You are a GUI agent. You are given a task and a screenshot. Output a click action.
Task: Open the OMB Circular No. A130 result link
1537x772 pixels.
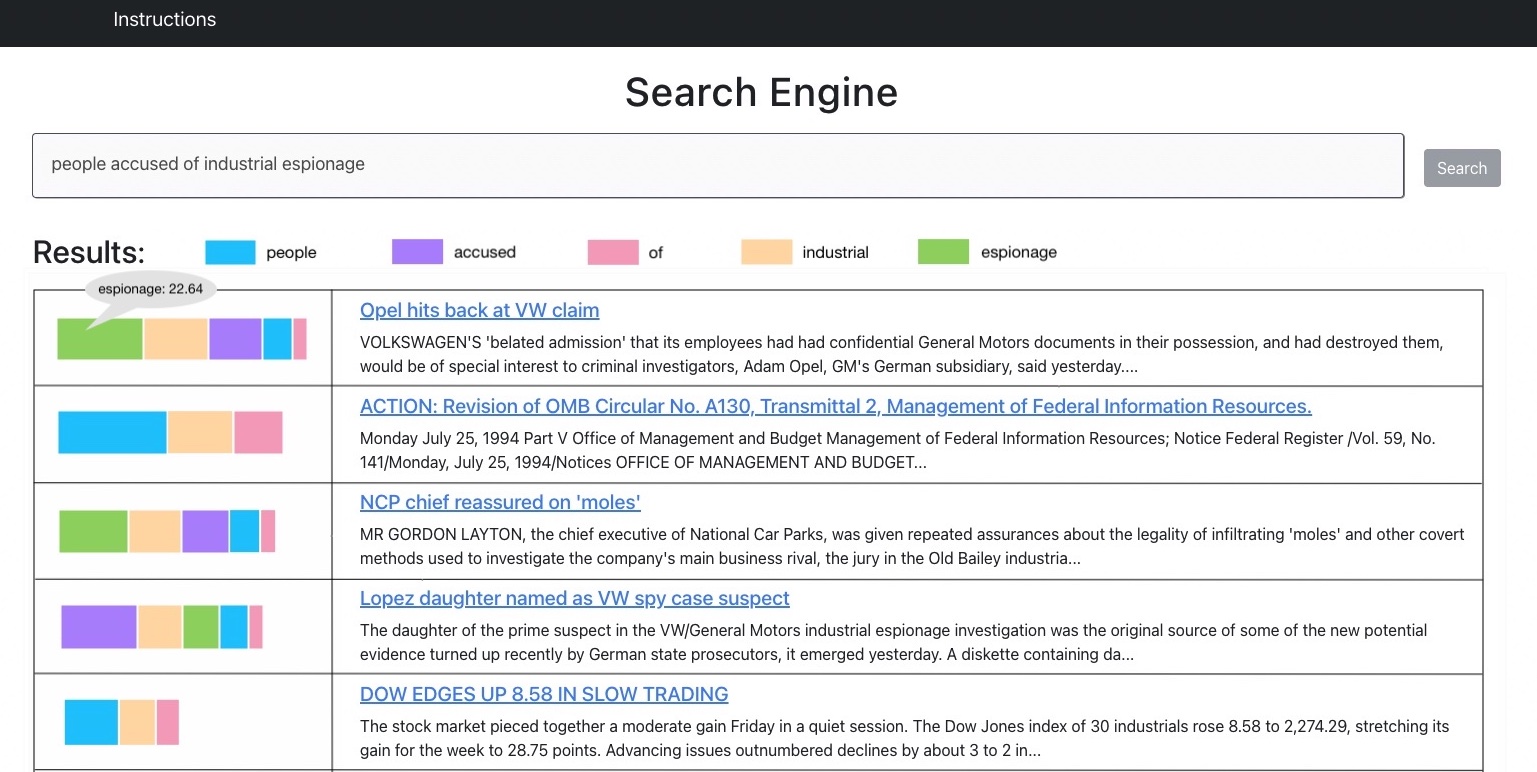[835, 406]
